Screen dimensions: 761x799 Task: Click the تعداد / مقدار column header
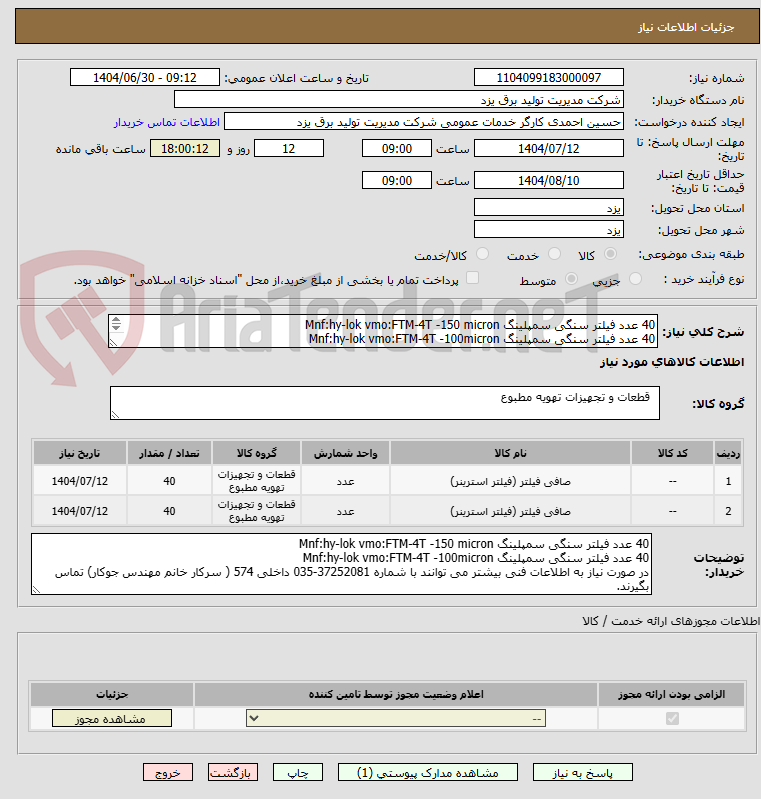pos(169,453)
